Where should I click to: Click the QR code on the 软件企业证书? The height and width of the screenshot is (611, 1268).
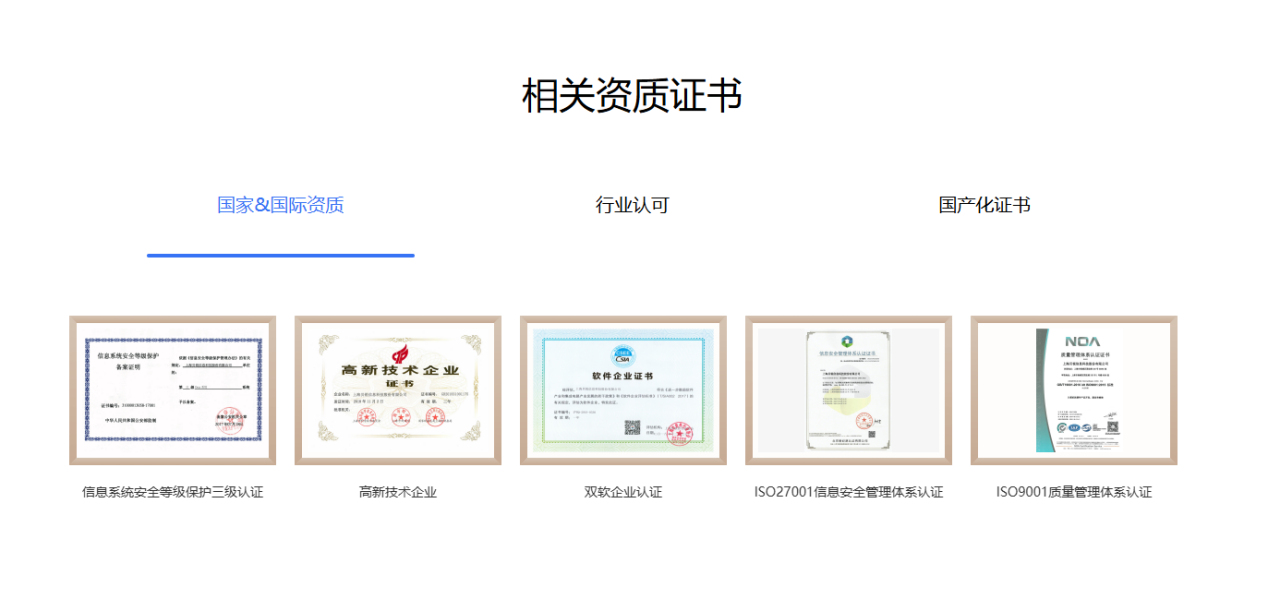pos(632,427)
